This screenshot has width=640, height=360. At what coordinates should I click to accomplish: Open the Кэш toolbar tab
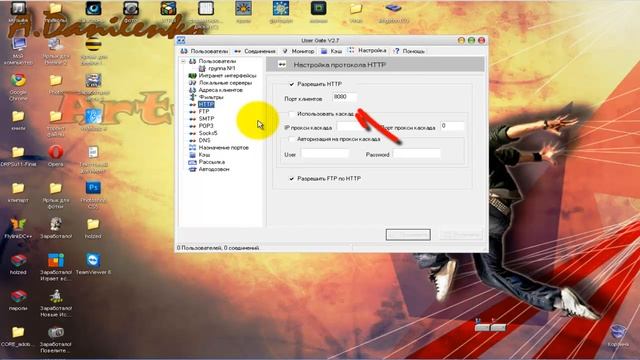[x=331, y=51]
